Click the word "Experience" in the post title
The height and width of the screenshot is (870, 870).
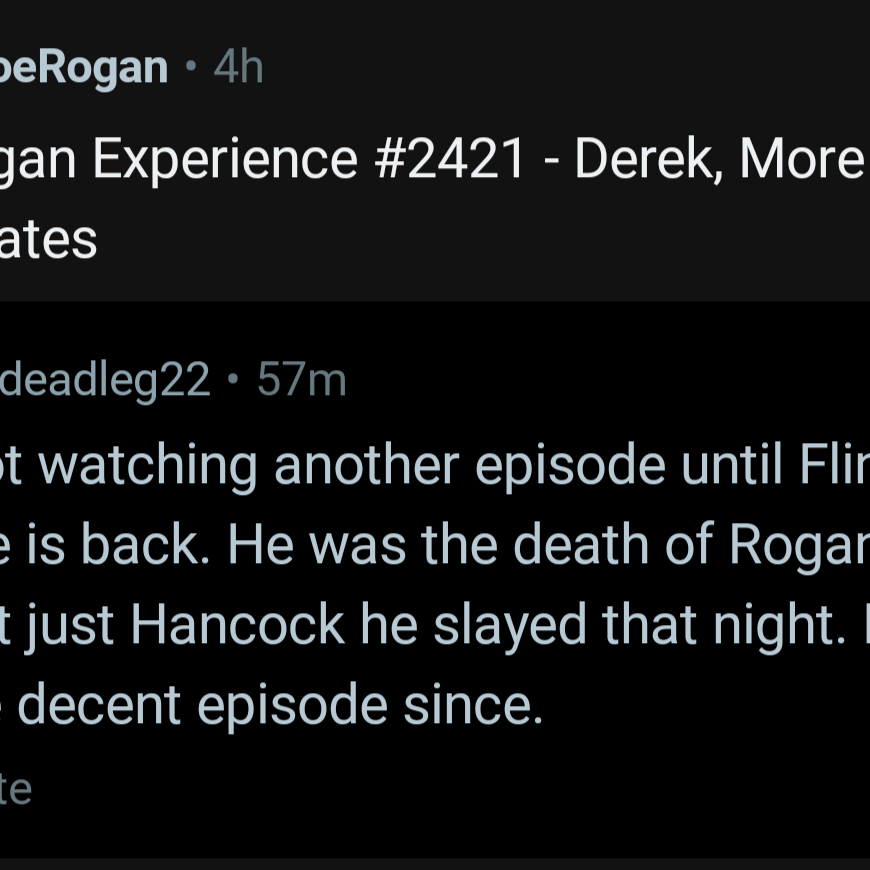pyautogui.click(x=225, y=161)
